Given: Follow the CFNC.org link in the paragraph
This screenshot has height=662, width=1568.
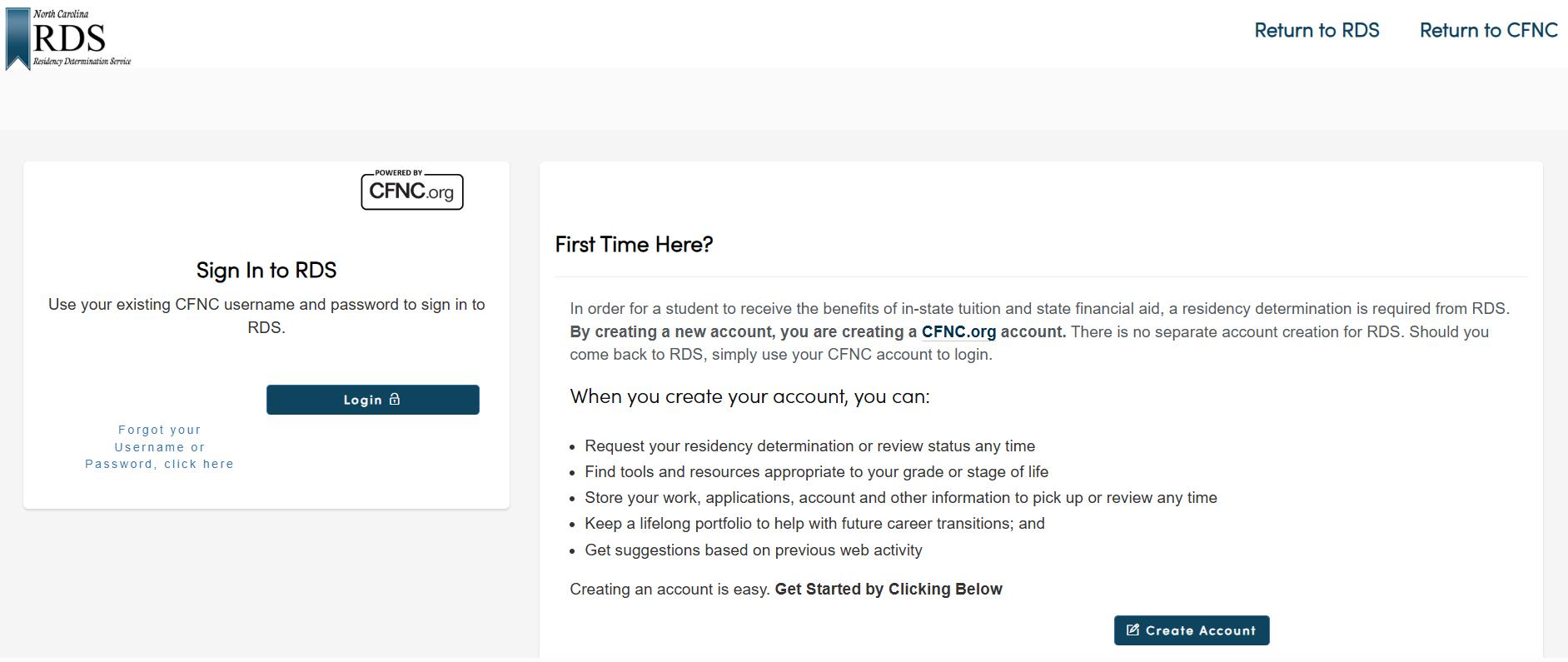Looking at the screenshot, I should pos(958,331).
